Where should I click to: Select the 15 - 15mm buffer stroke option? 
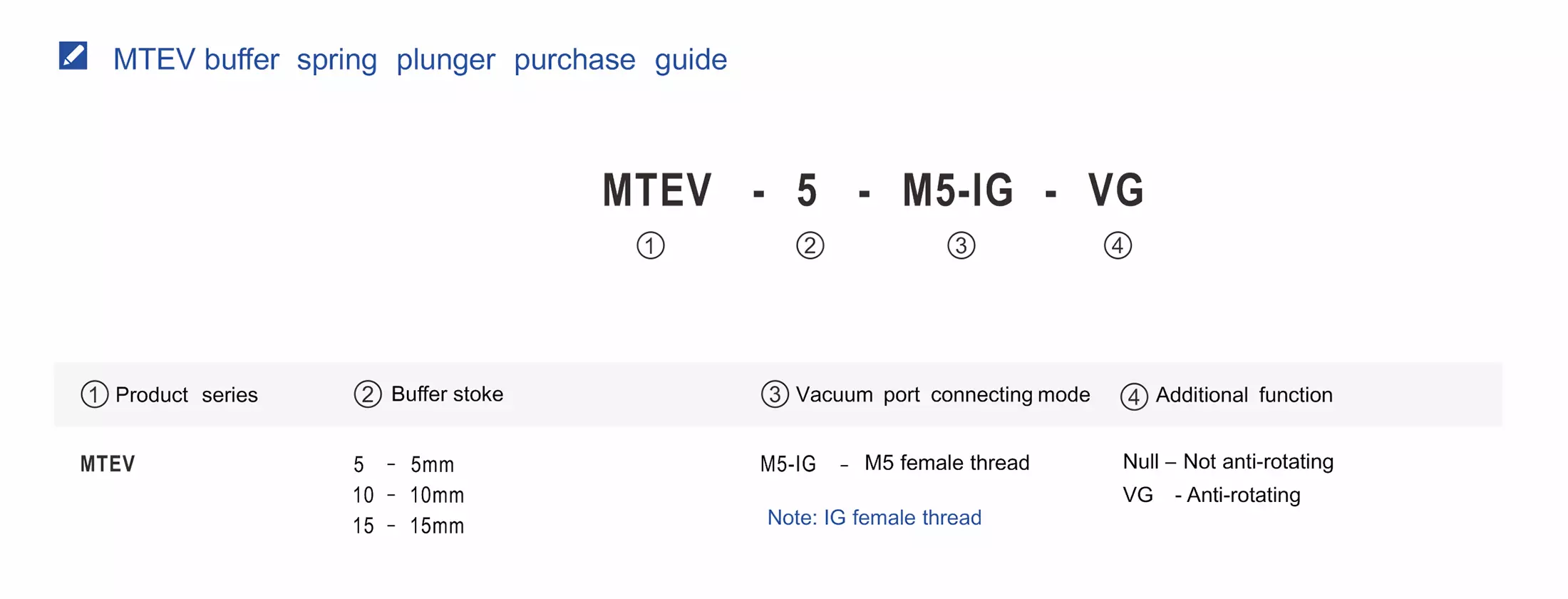pos(408,526)
